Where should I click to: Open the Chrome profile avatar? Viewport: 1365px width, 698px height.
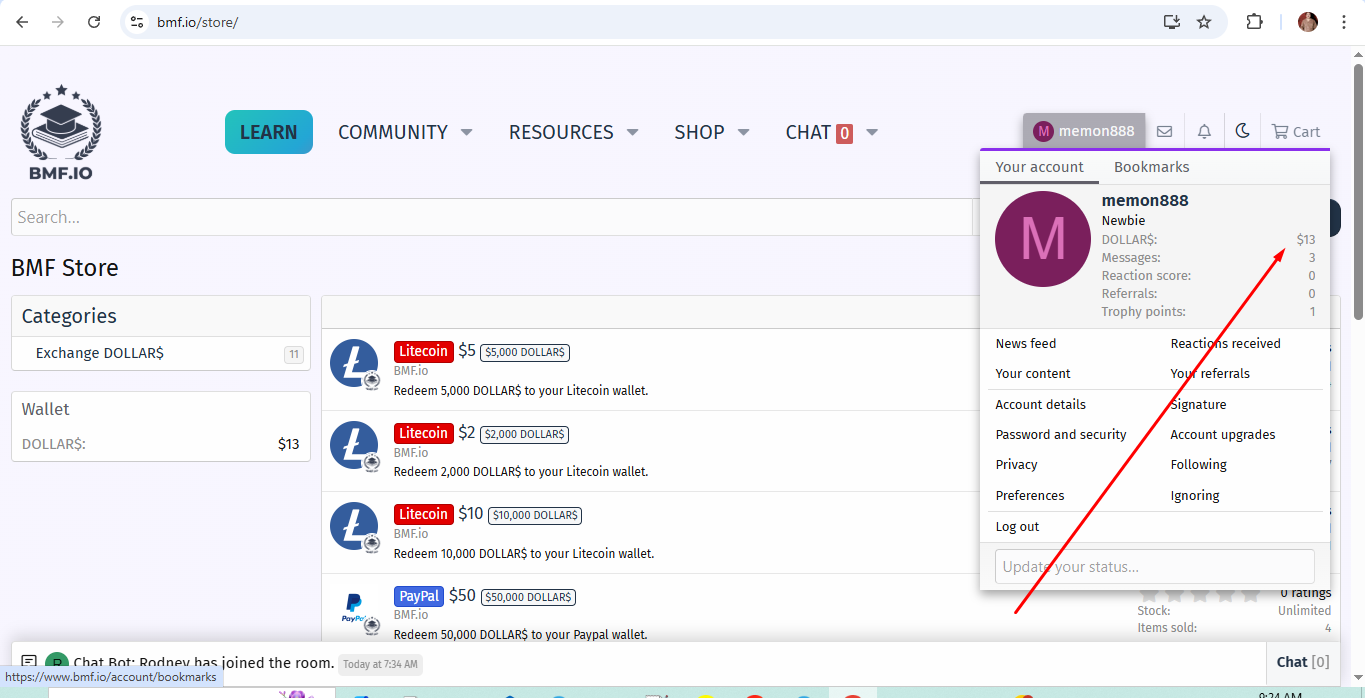click(1308, 22)
